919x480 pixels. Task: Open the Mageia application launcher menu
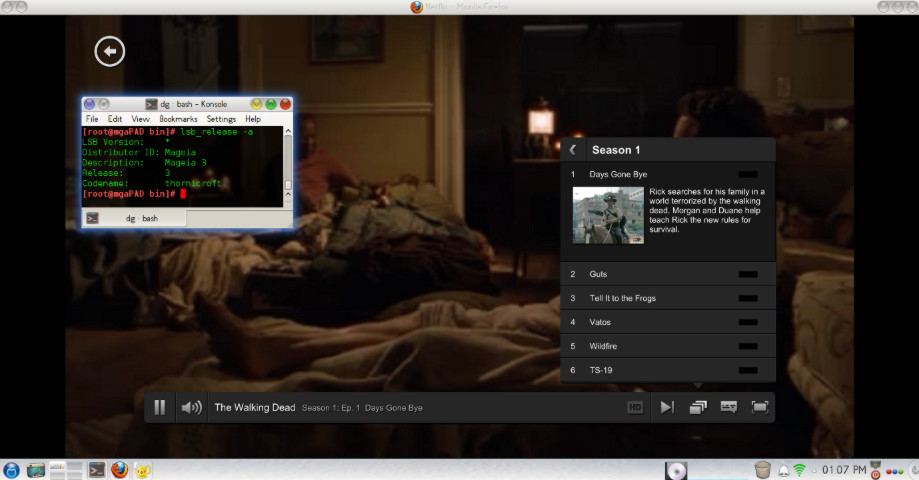point(11,470)
